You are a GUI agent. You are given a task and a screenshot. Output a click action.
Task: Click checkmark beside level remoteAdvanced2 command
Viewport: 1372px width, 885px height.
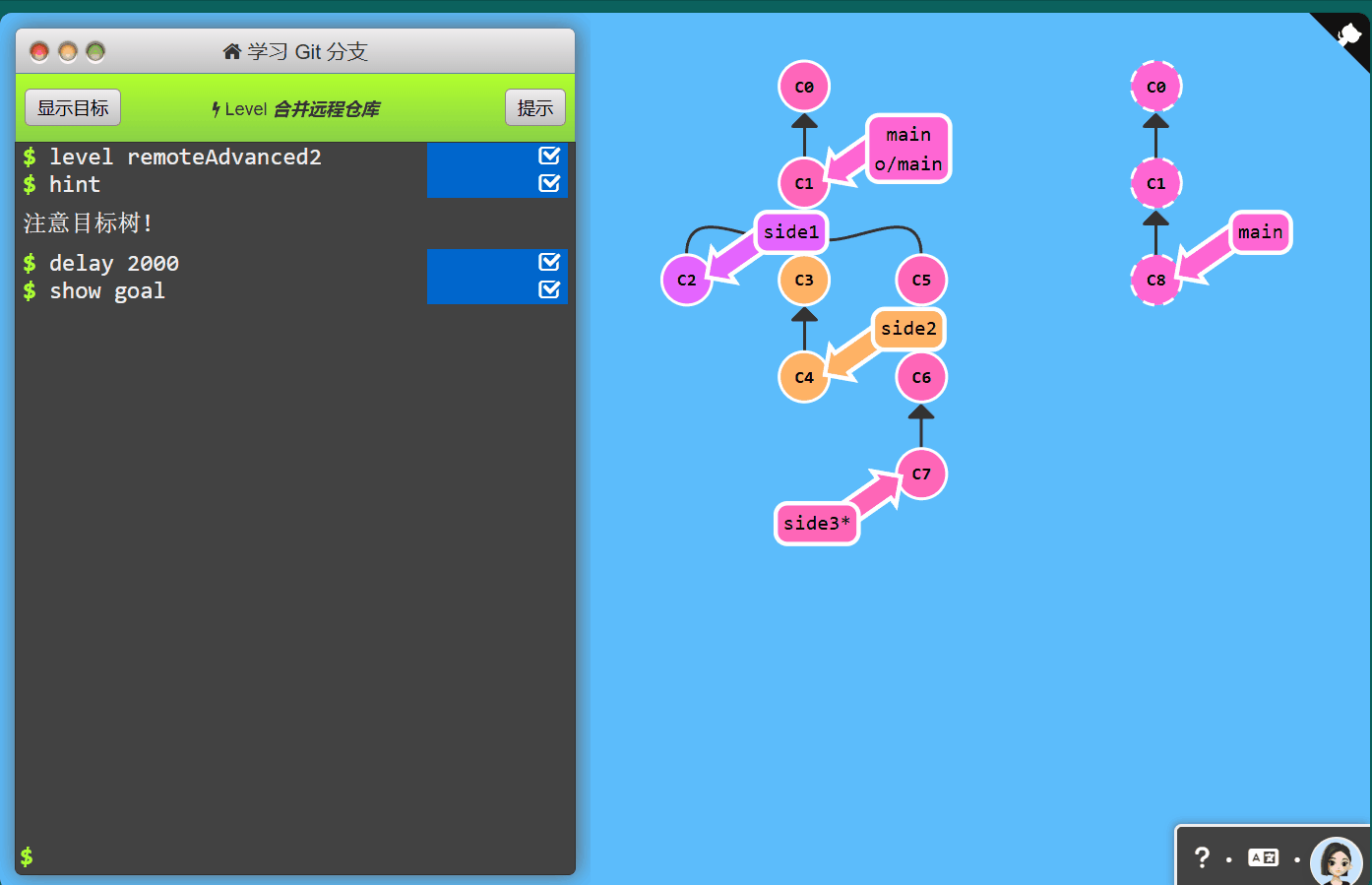click(549, 156)
